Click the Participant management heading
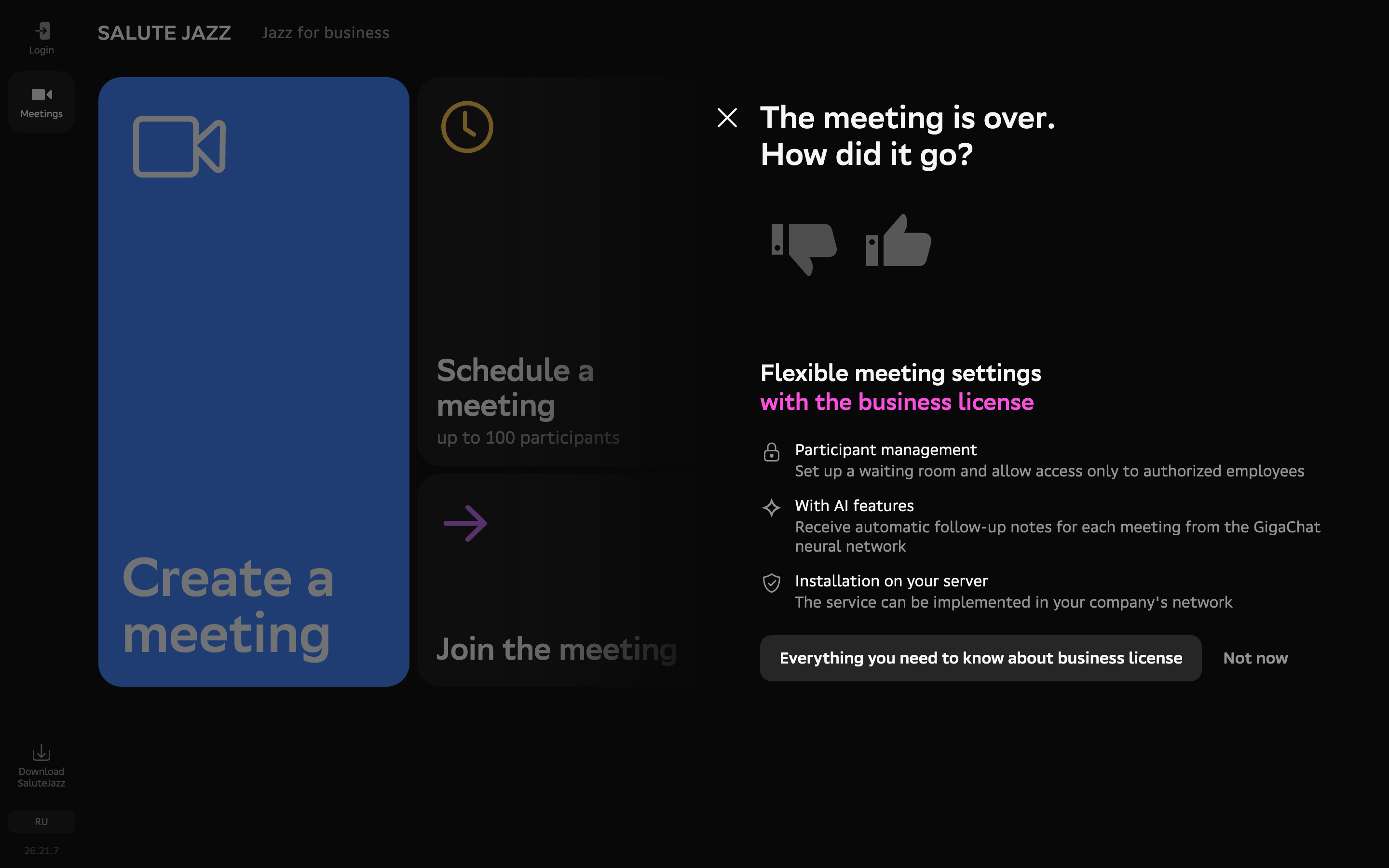 pos(885,449)
